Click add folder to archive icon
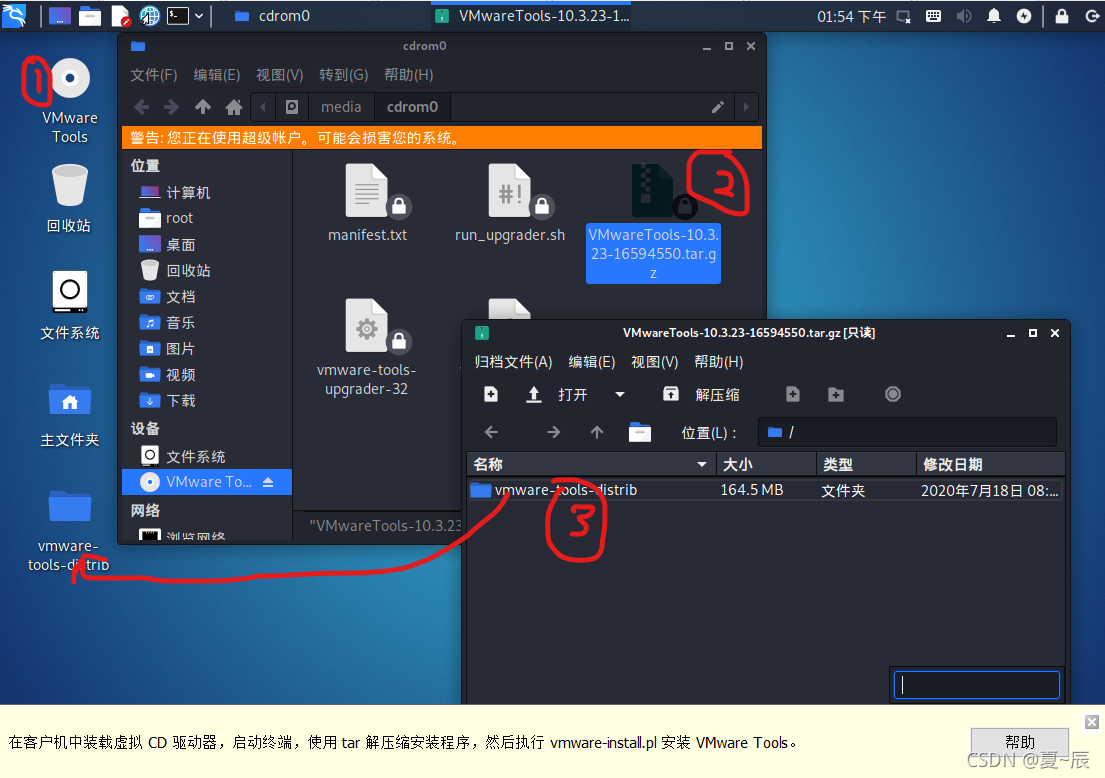The width and height of the screenshot is (1105, 778). pyautogui.click(x=836, y=395)
